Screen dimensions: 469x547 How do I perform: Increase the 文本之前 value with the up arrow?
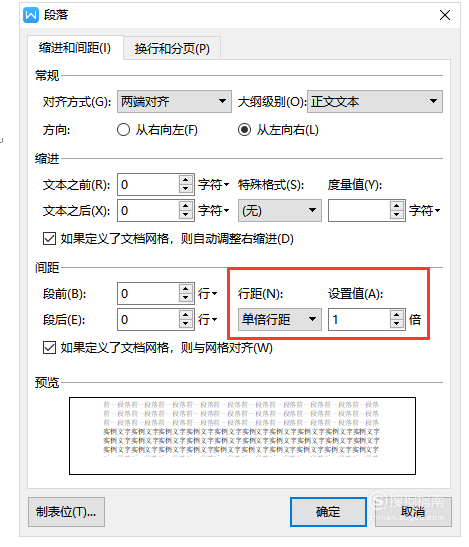(x=186, y=180)
